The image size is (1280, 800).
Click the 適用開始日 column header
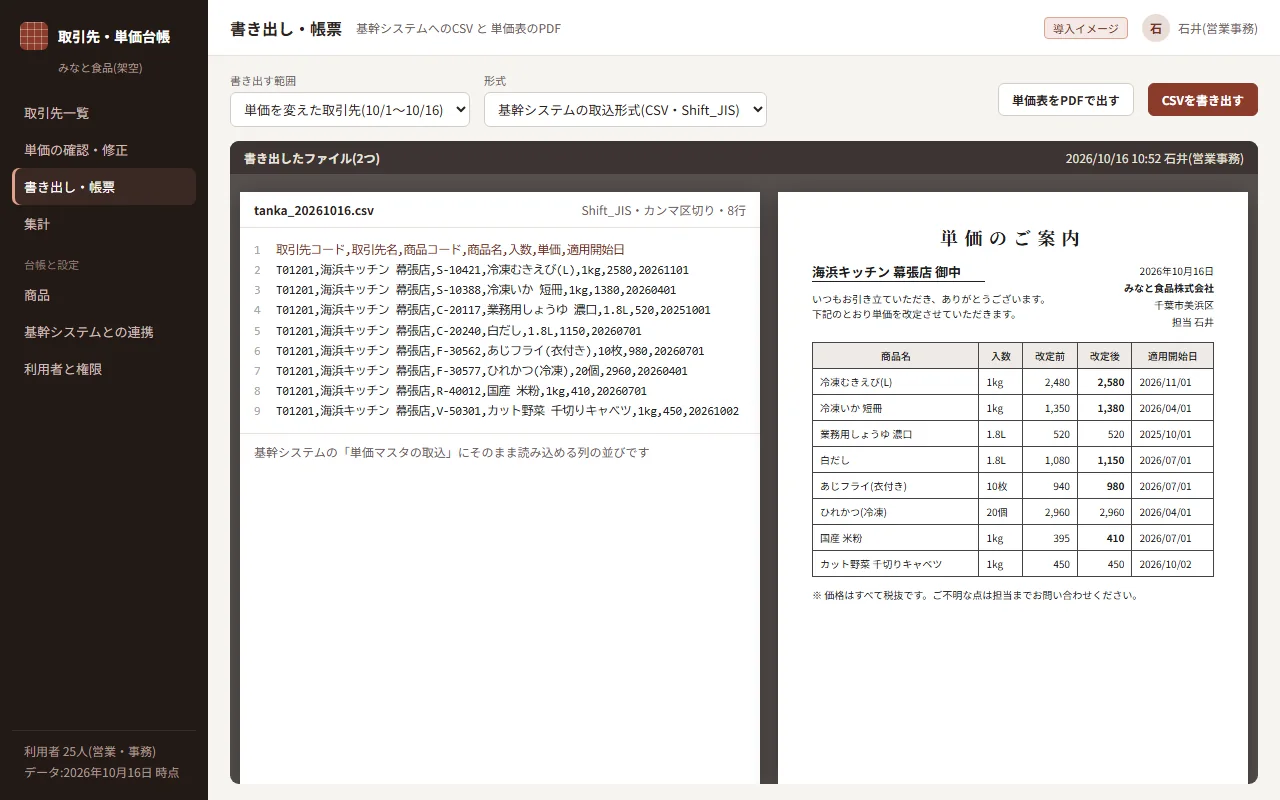pos(1172,356)
